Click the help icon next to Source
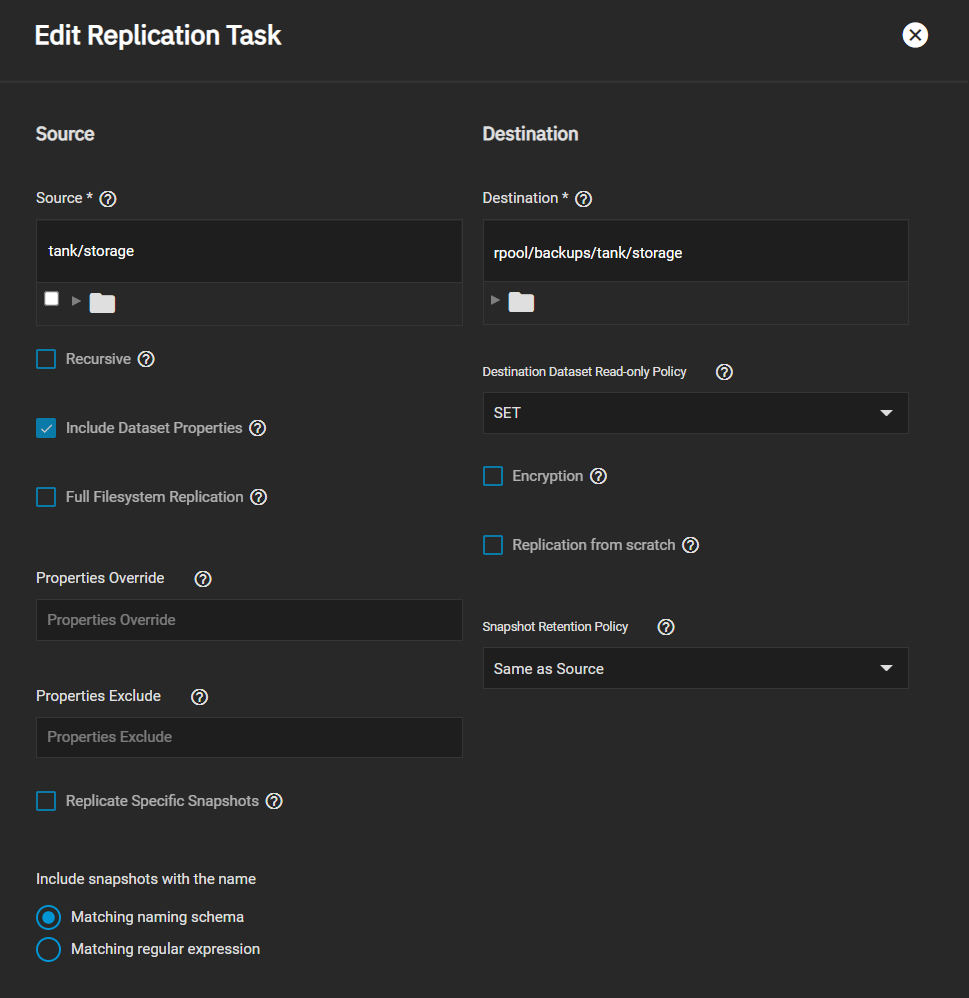This screenshot has height=998, width=969. coord(108,199)
